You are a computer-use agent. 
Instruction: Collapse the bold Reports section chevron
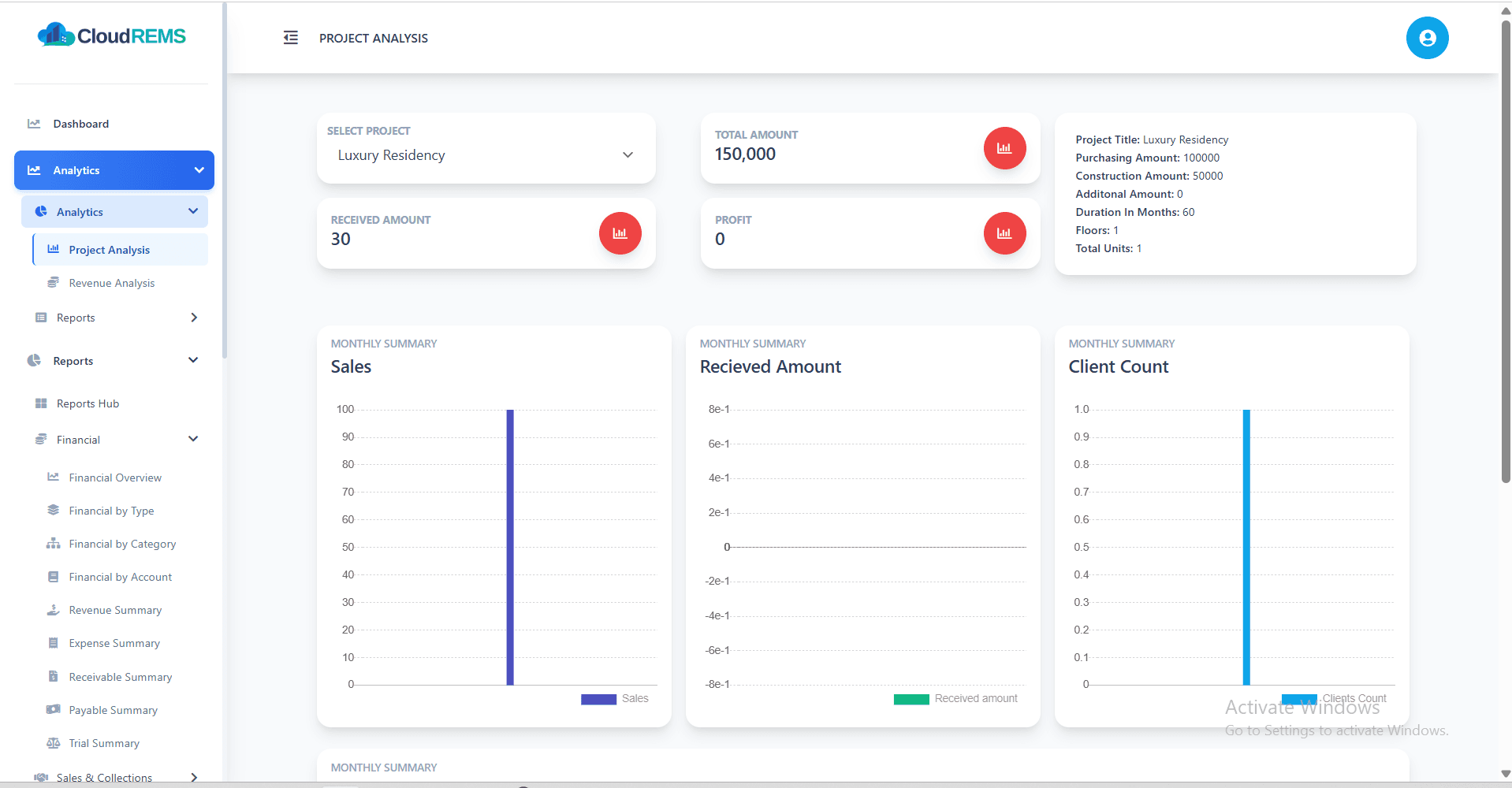pyautogui.click(x=193, y=360)
